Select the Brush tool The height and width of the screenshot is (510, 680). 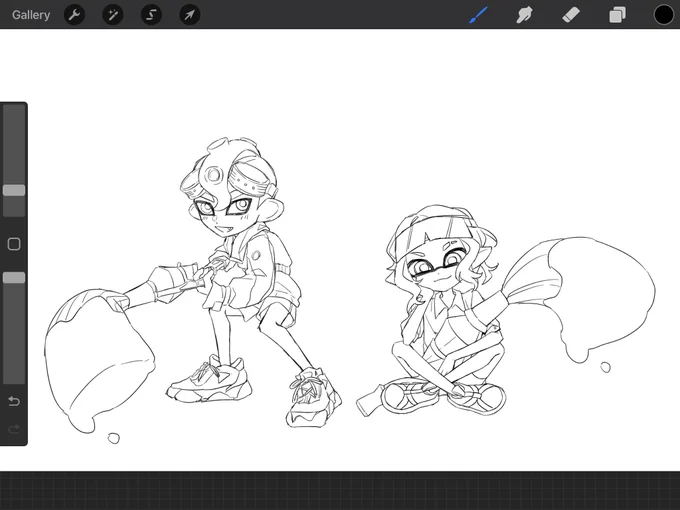tap(478, 15)
